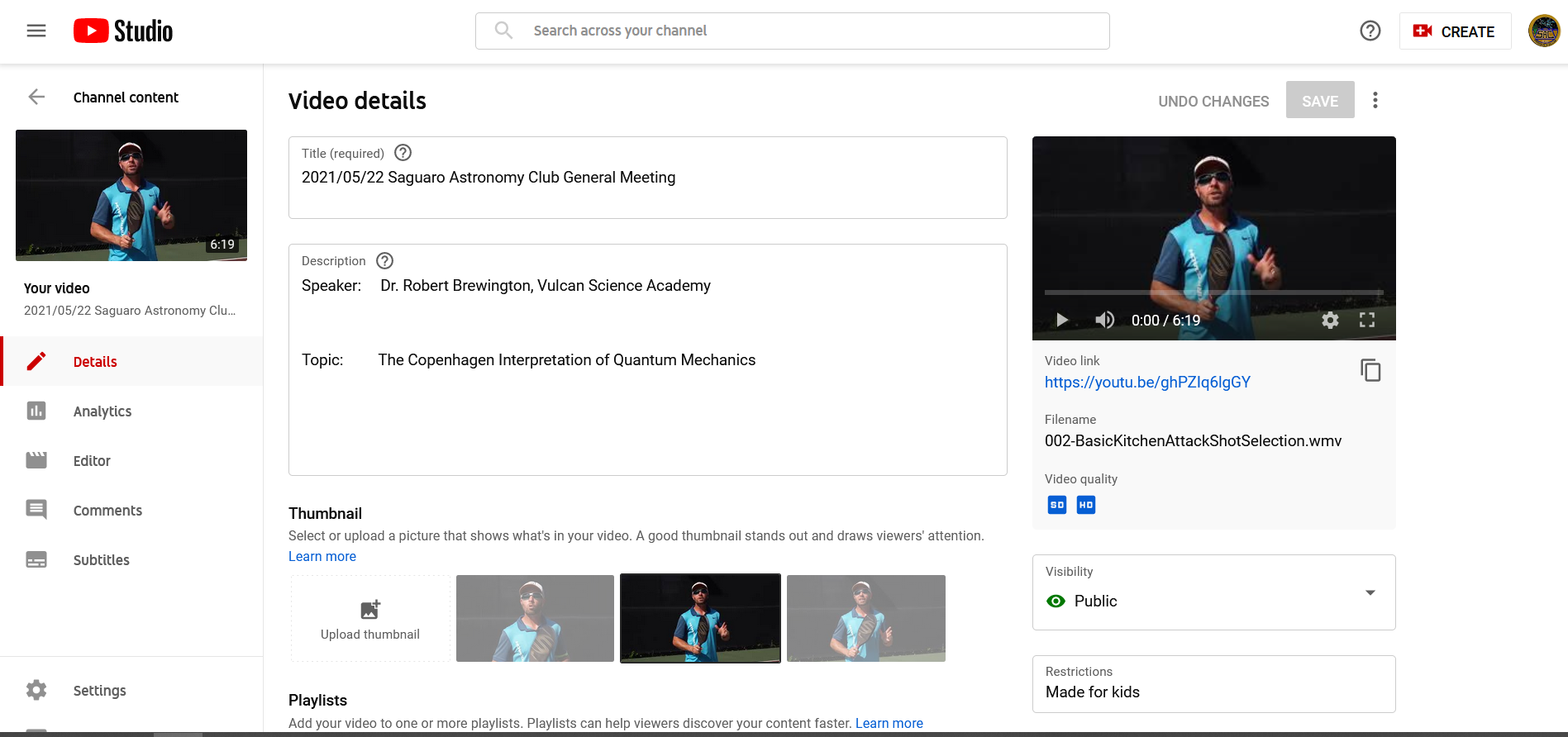
Task: Click the SAVE button
Action: [1320, 100]
